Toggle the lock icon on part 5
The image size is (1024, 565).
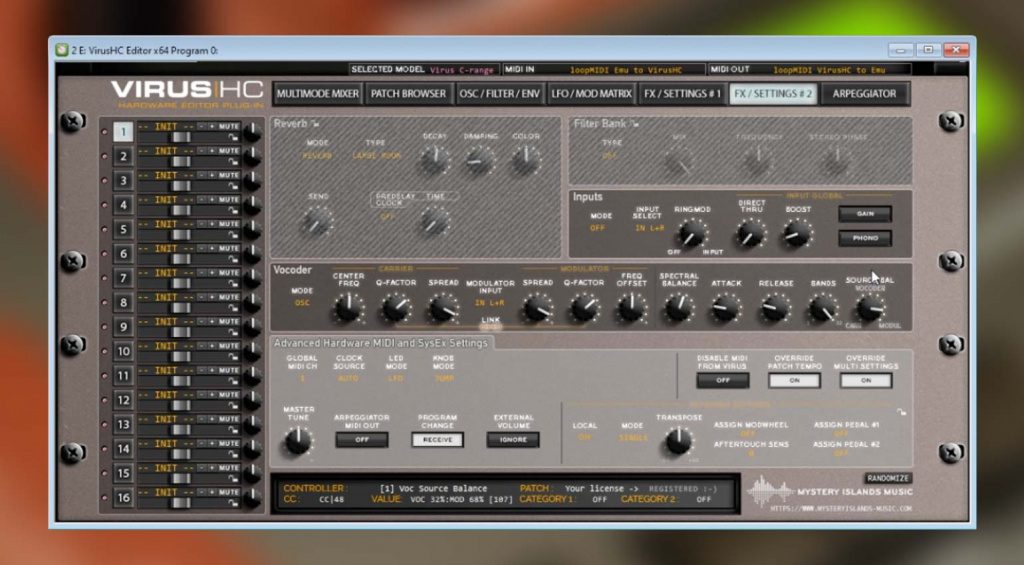[x=233, y=235]
